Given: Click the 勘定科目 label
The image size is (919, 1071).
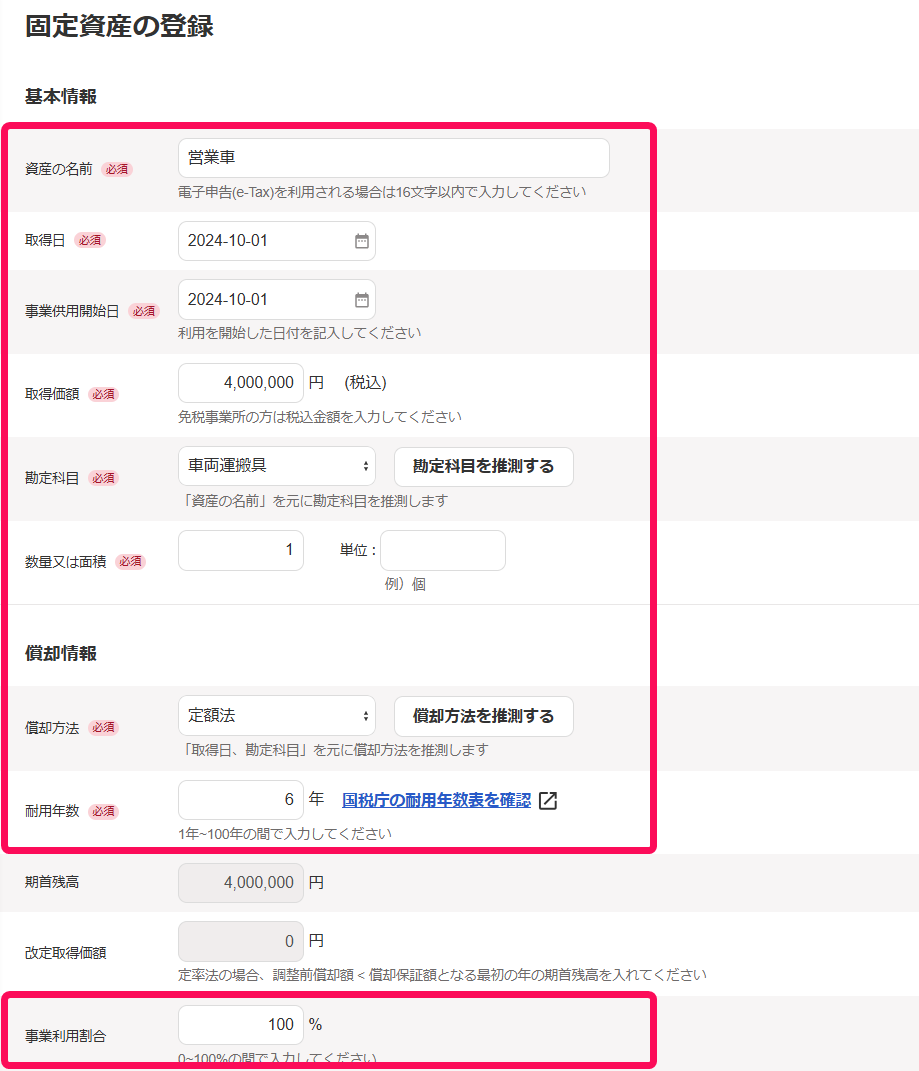Looking at the screenshot, I should pyautogui.click(x=52, y=478).
